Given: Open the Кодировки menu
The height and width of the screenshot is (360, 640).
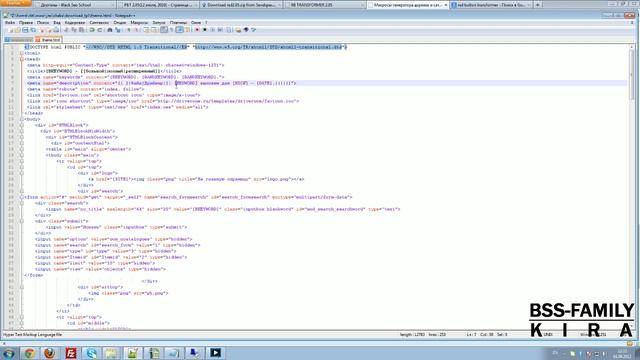Looking at the screenshot, I should pos(75,22).
